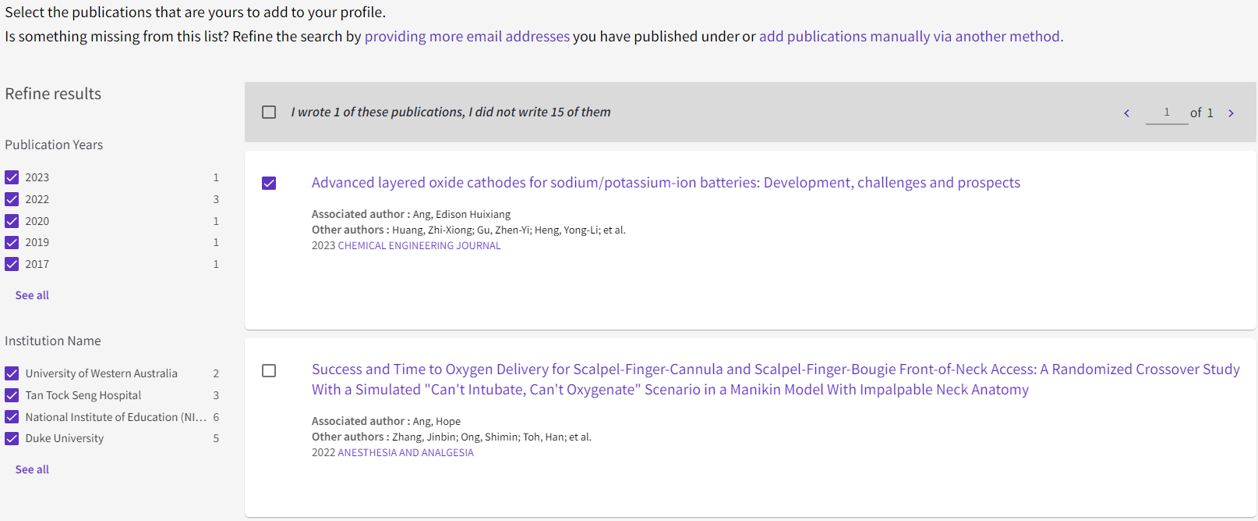Viewport: 1258px width, 521px height.
Task: Expand Publication Years with See all
Action: pyautogui.click(x=32, y=295)
